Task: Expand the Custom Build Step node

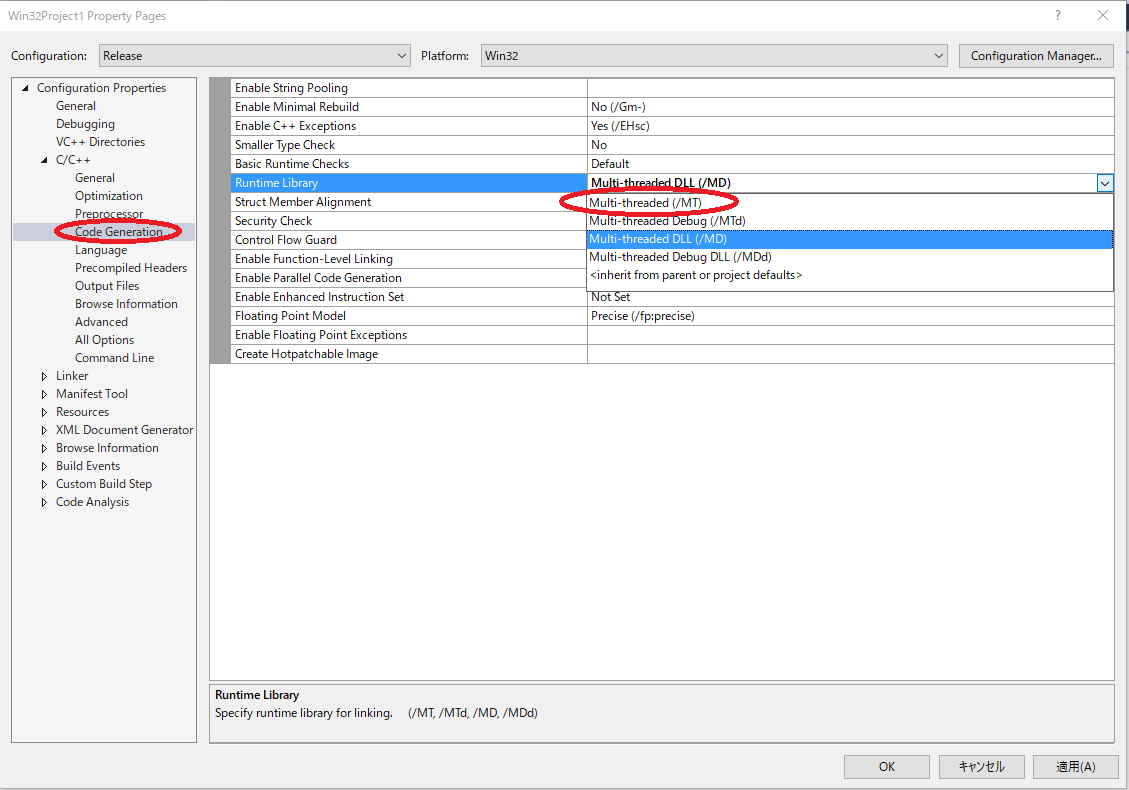Action: pyautogui.click(x=44, y=483)
